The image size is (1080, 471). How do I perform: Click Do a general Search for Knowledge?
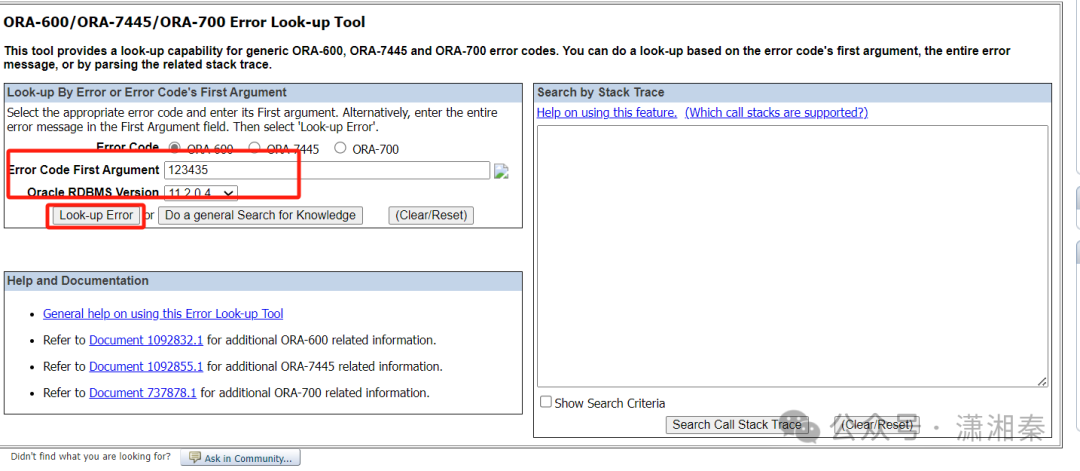coord(260,215)
